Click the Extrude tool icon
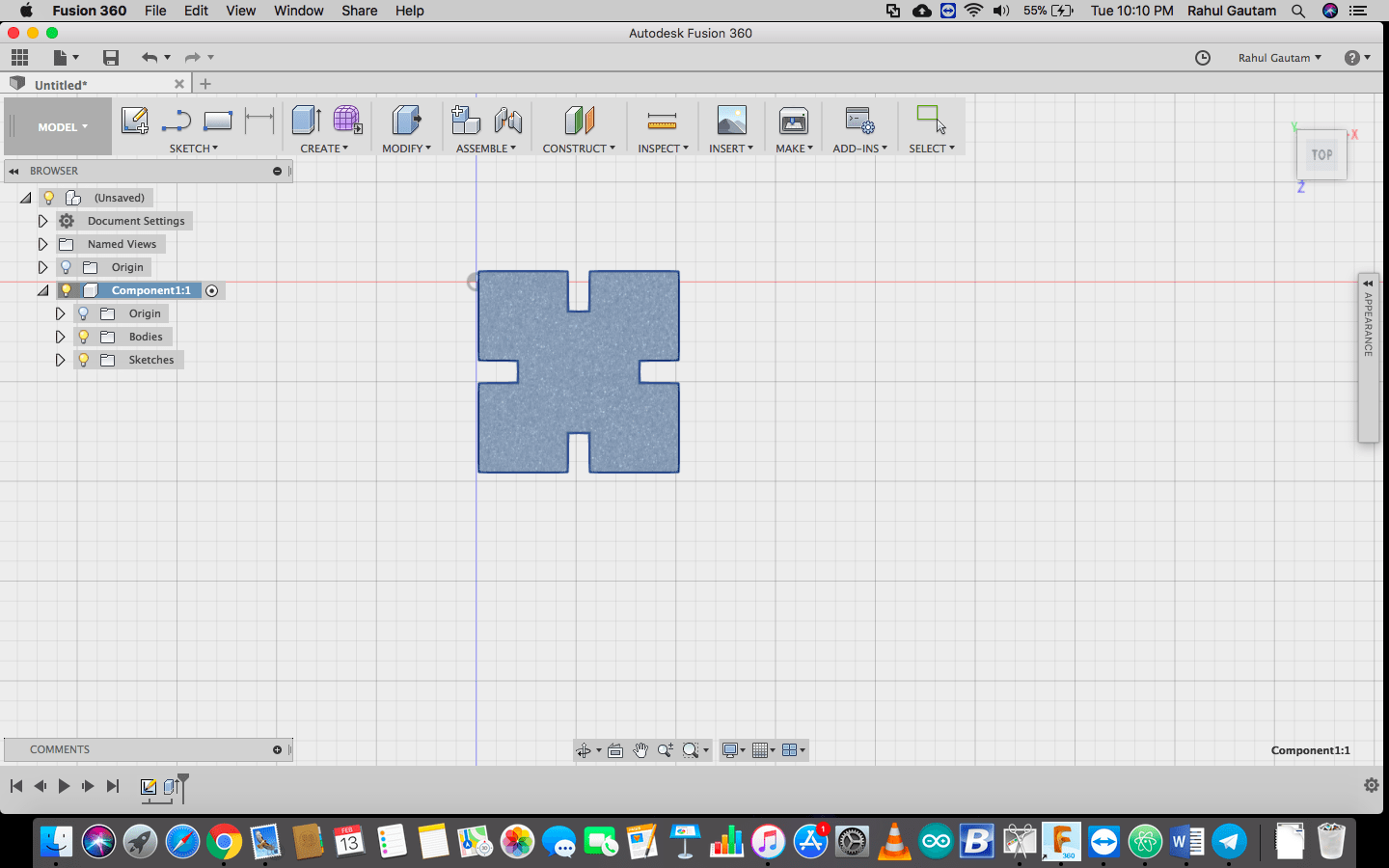Viewport: 1389px width, 868px height. pos(306,121)
